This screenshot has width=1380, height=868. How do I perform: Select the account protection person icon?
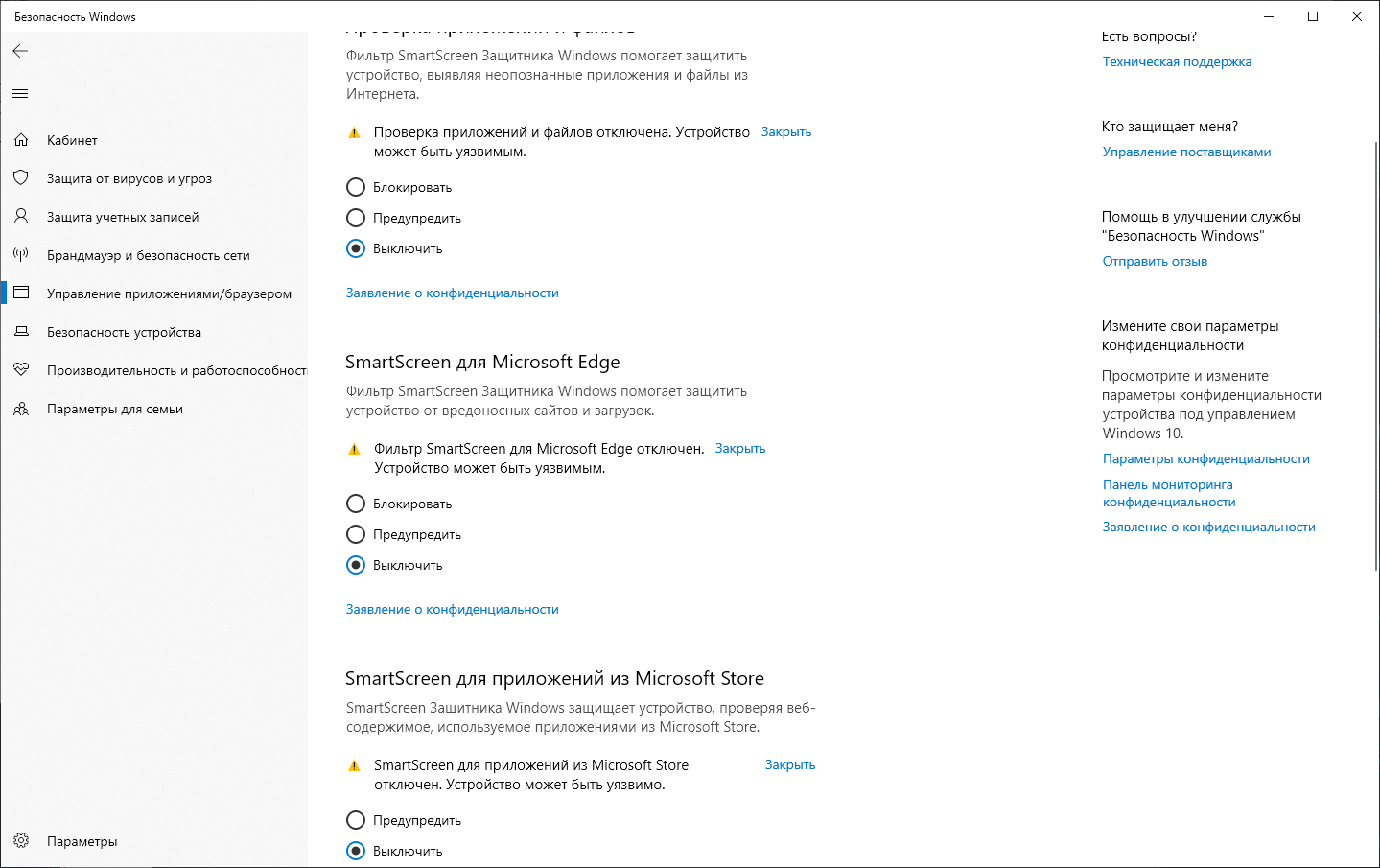(x=21, y=217)
